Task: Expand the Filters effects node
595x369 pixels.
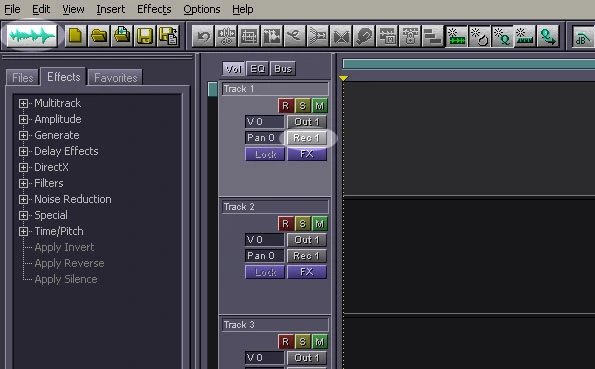Action: tap(24, 183)
